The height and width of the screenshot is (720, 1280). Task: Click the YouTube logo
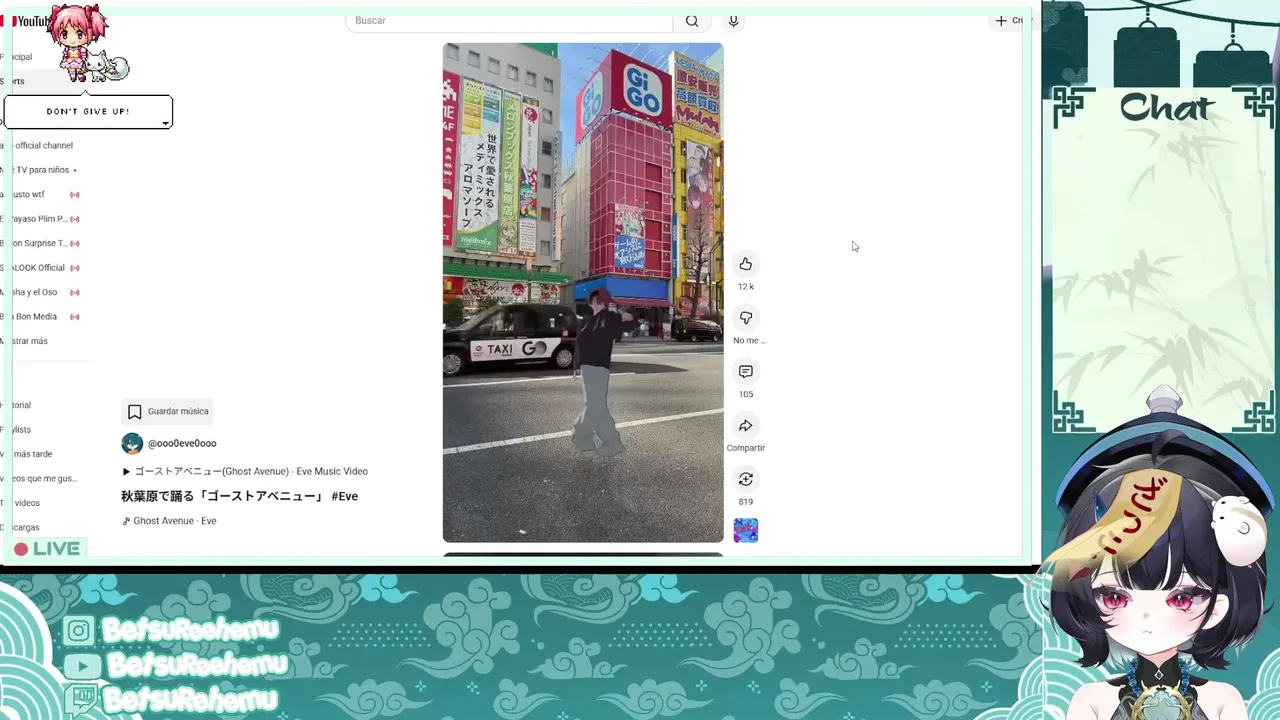27,21
